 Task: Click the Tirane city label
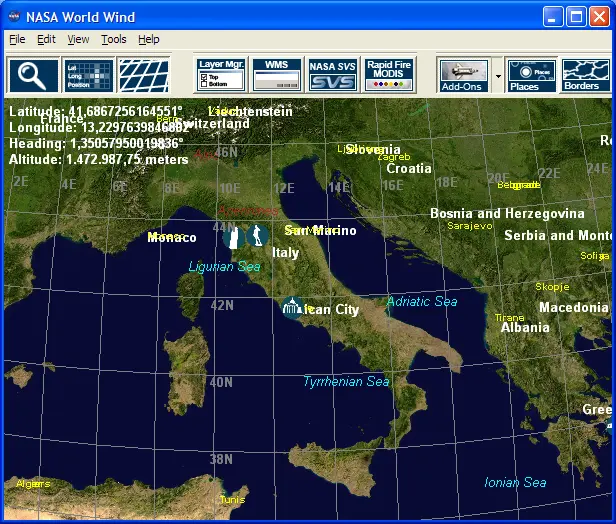coord(510,317)
